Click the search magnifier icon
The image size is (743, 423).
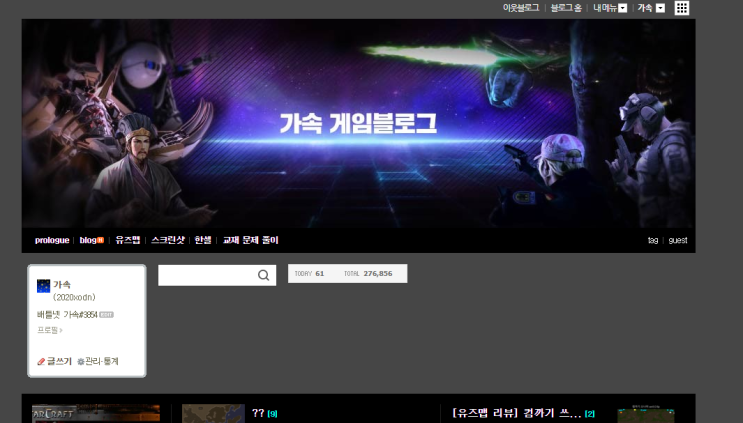point(263,275)
